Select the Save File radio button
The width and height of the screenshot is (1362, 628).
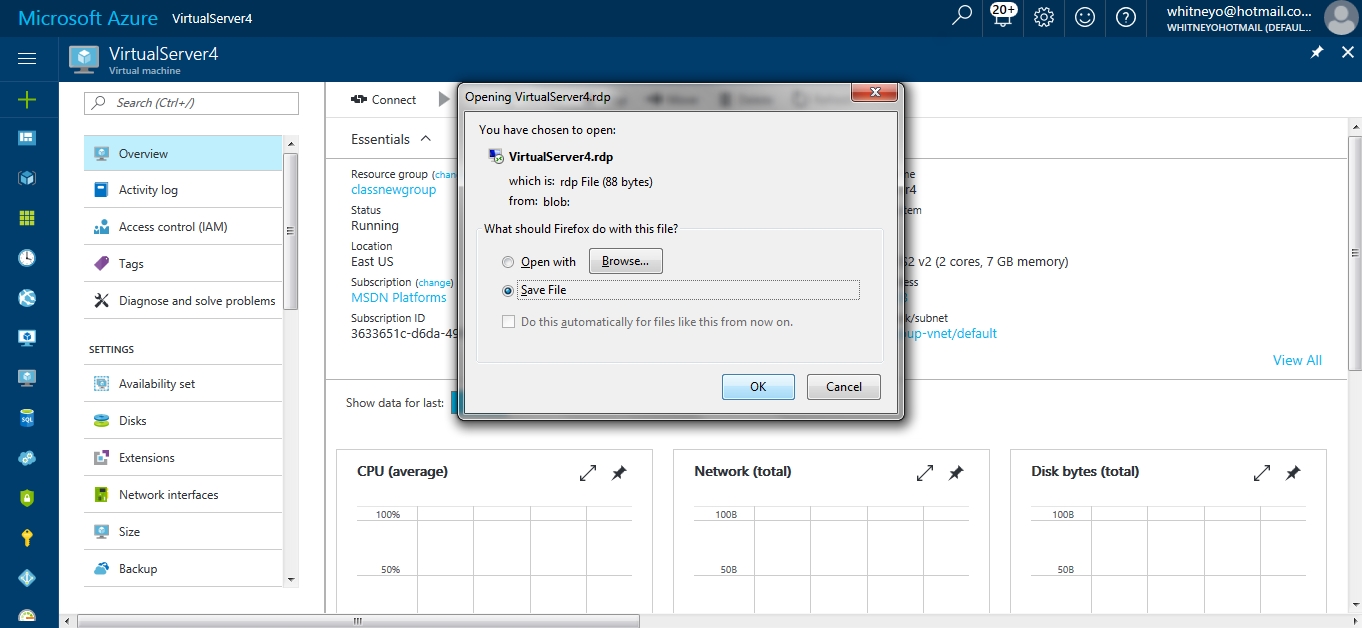508,290
